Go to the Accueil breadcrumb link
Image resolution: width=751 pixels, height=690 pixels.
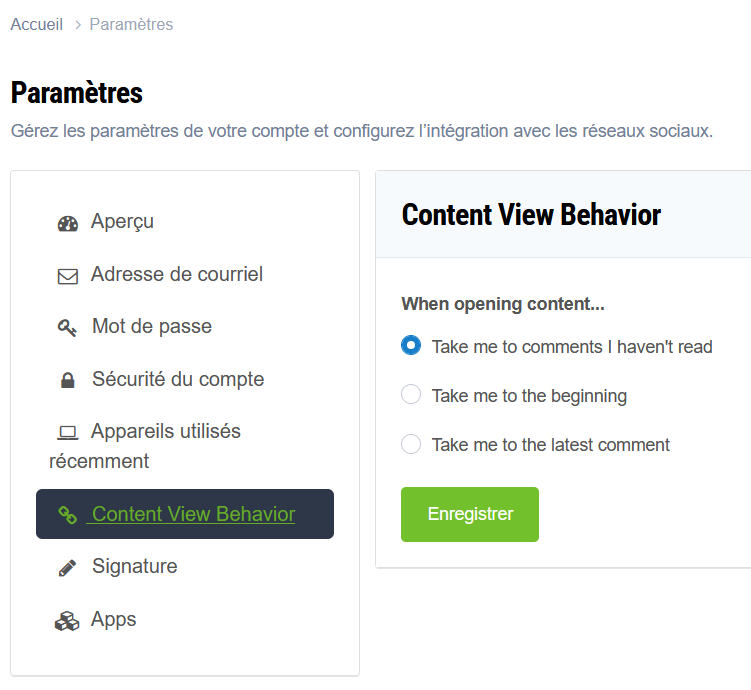click(37, 24)
